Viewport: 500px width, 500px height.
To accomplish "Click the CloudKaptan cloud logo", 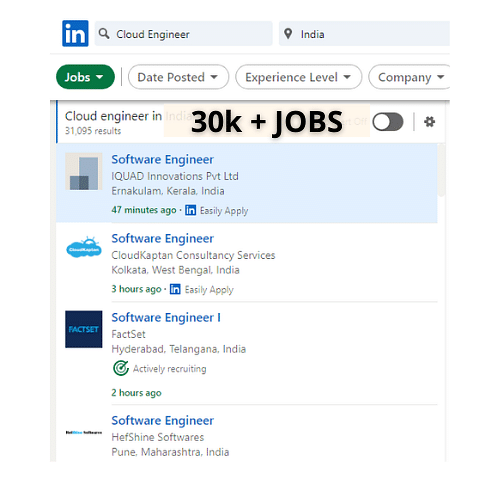I will (x=84, y=248).
